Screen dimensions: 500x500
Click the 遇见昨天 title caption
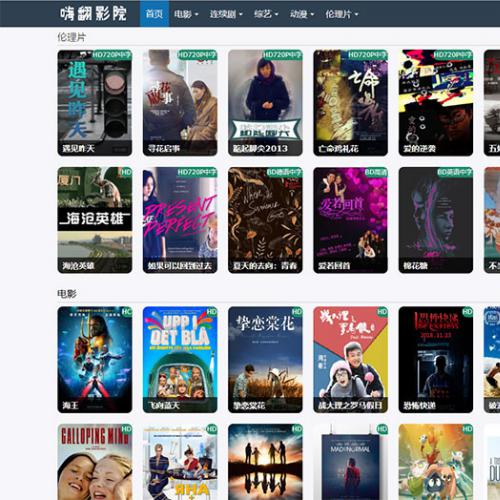78,148
